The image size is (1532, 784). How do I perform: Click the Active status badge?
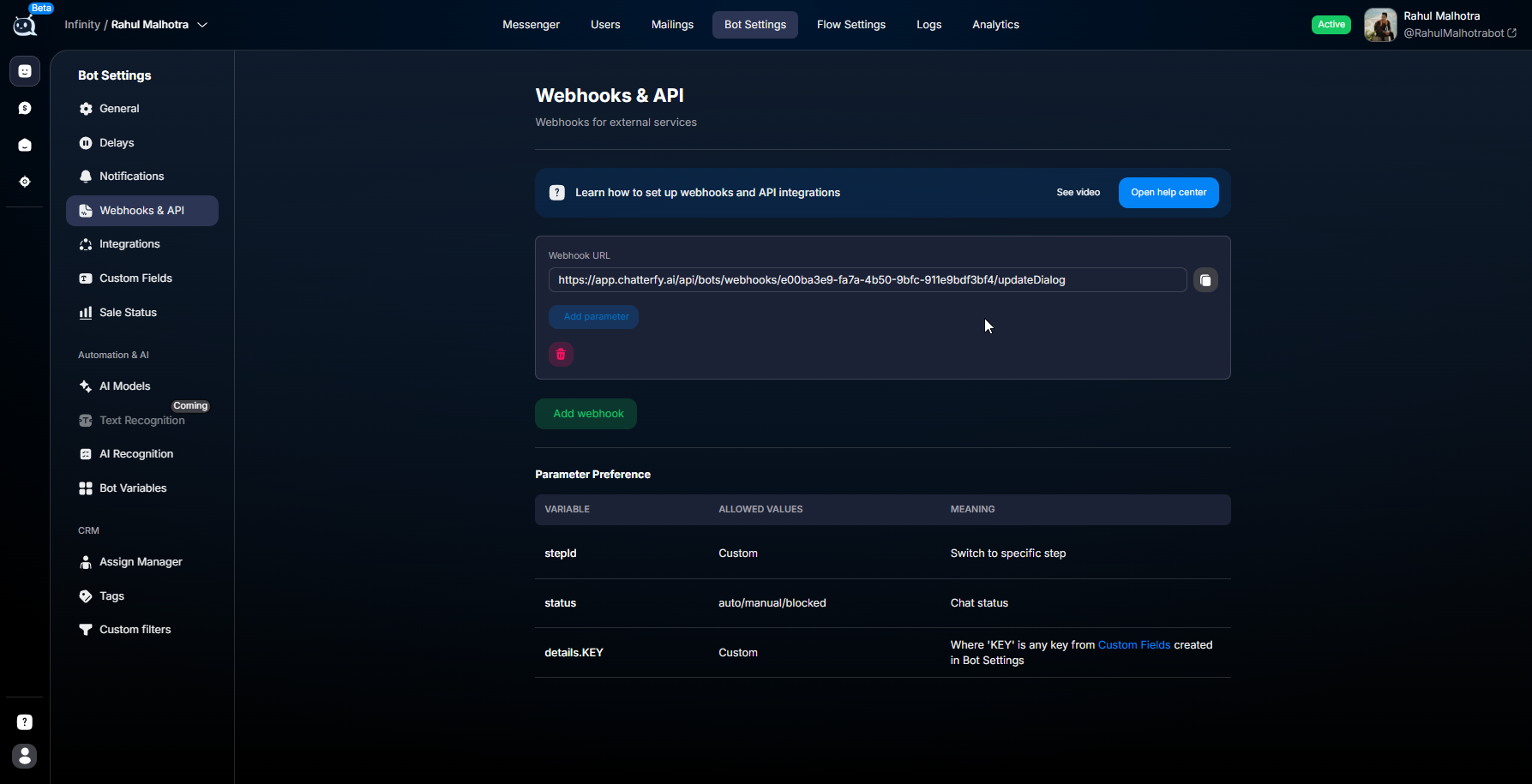(1331, 25)
